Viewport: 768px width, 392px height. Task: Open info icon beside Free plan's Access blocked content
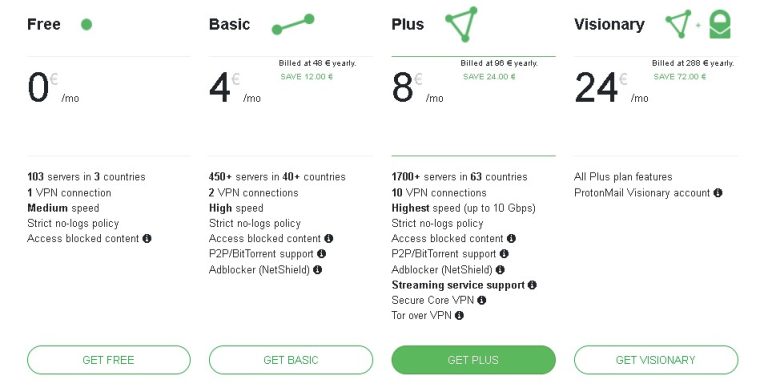147,239
